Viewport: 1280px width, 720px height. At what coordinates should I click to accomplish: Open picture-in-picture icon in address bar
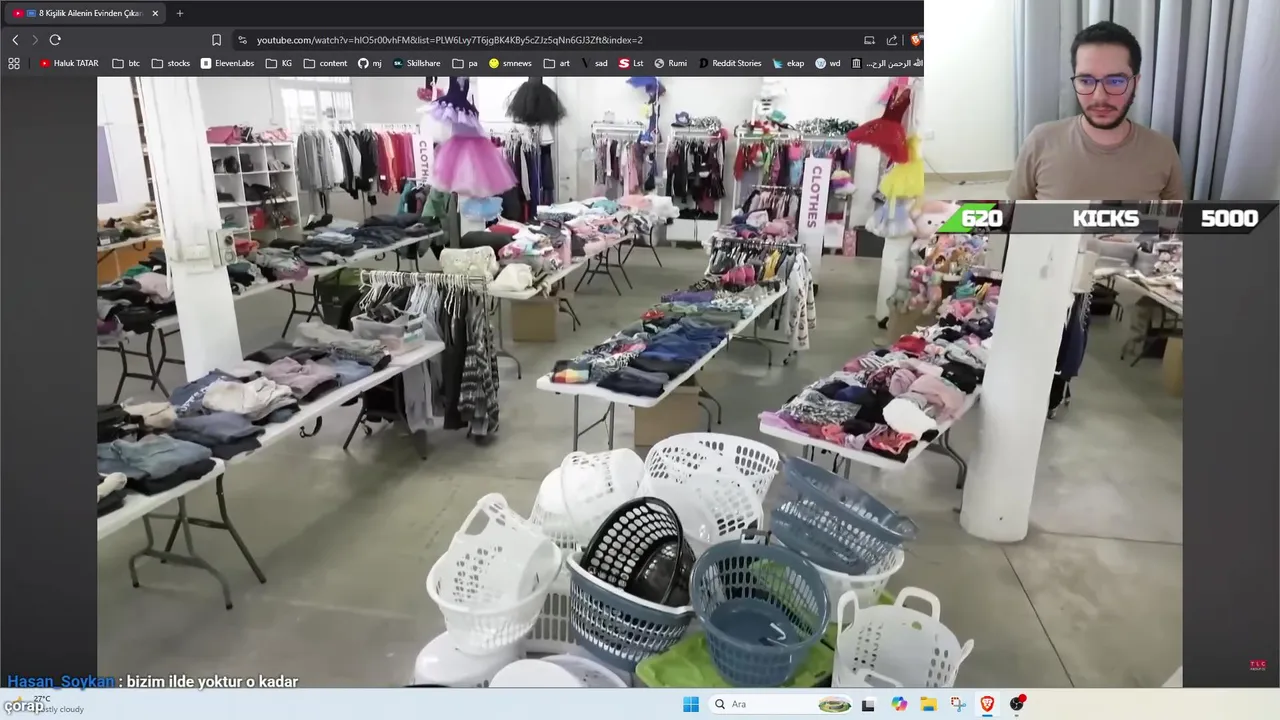[x=869, y=40]
